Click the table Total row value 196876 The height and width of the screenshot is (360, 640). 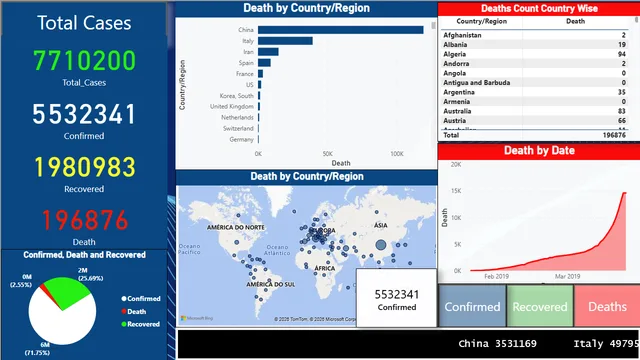coord(614,135)
